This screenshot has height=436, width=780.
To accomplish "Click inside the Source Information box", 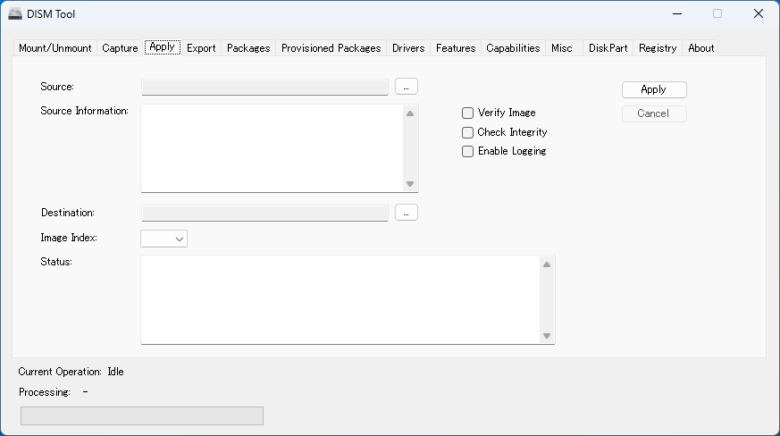I will [x=272, y=148].
